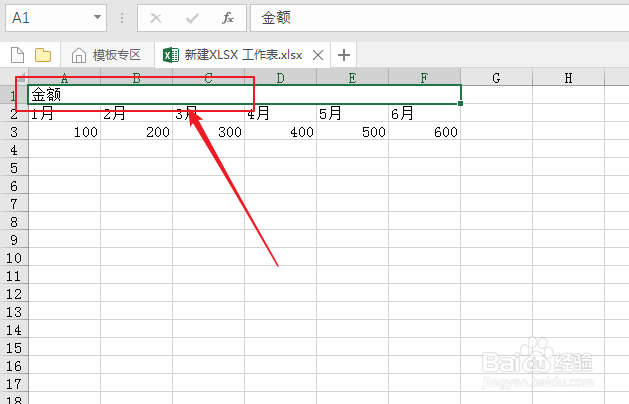Switch to the 模板专区 tab
The image size is (629, 404).
point(107,55)
